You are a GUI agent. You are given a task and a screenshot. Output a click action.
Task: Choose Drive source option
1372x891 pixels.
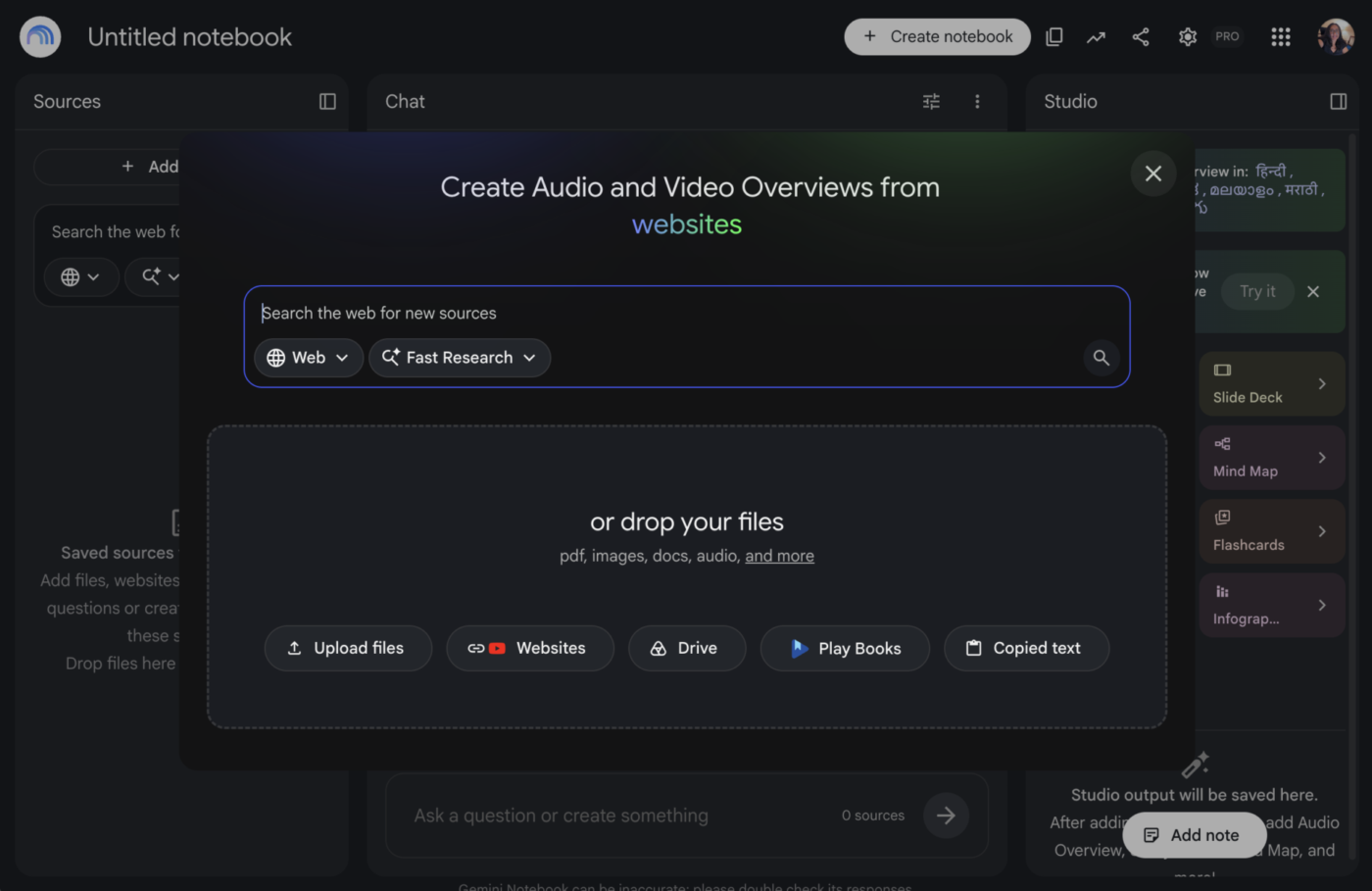(x=687, y=649)
